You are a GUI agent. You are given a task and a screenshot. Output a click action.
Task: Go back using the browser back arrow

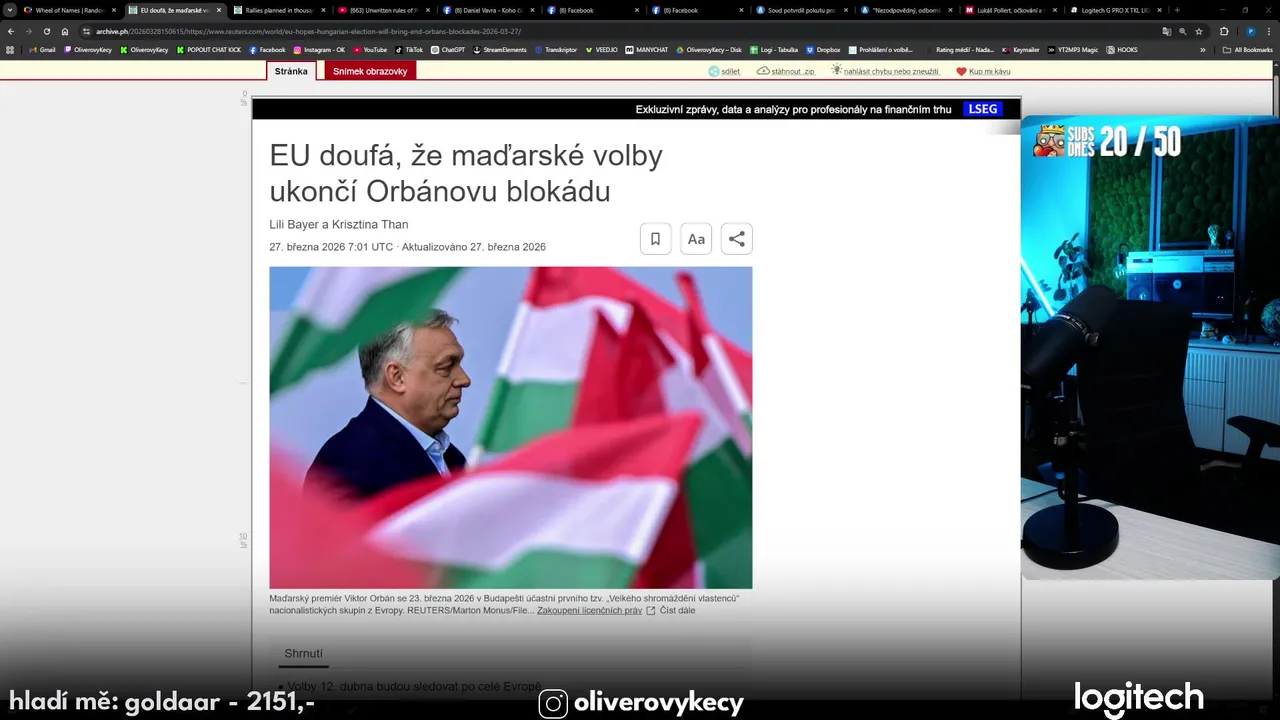tap(11, 31)
